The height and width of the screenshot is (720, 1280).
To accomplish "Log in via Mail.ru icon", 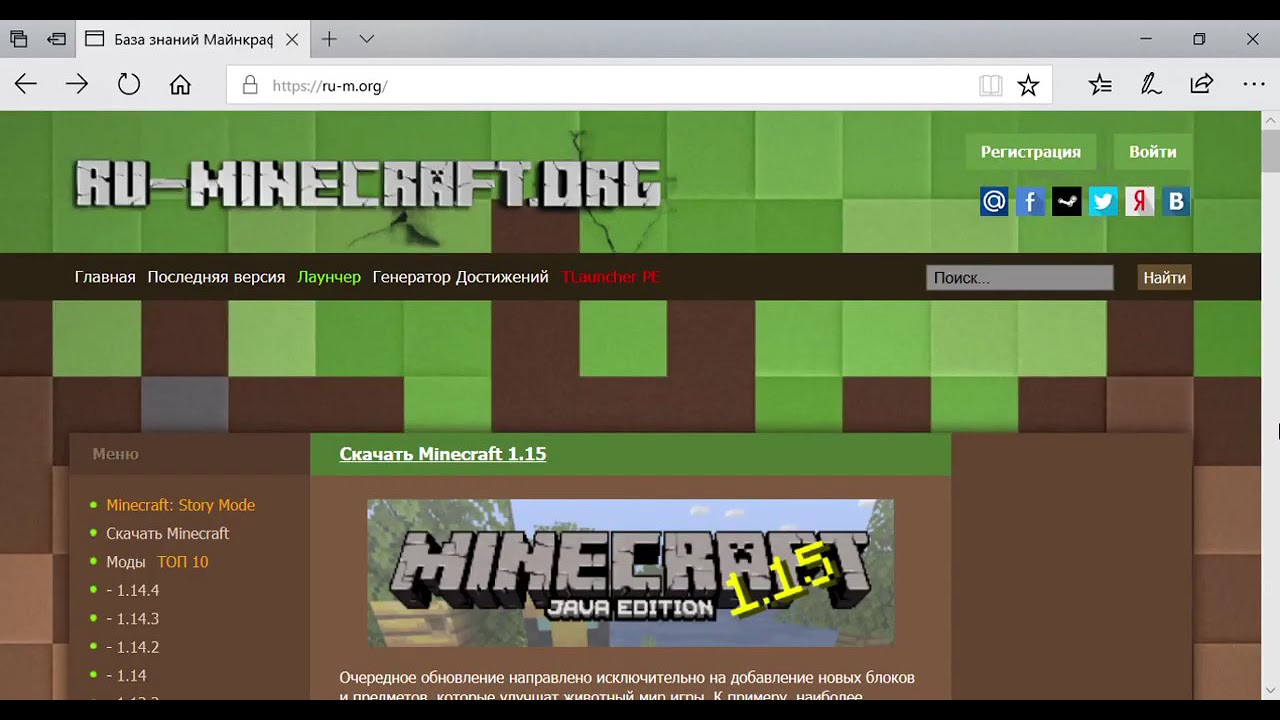I will click(x=994, y=202).
